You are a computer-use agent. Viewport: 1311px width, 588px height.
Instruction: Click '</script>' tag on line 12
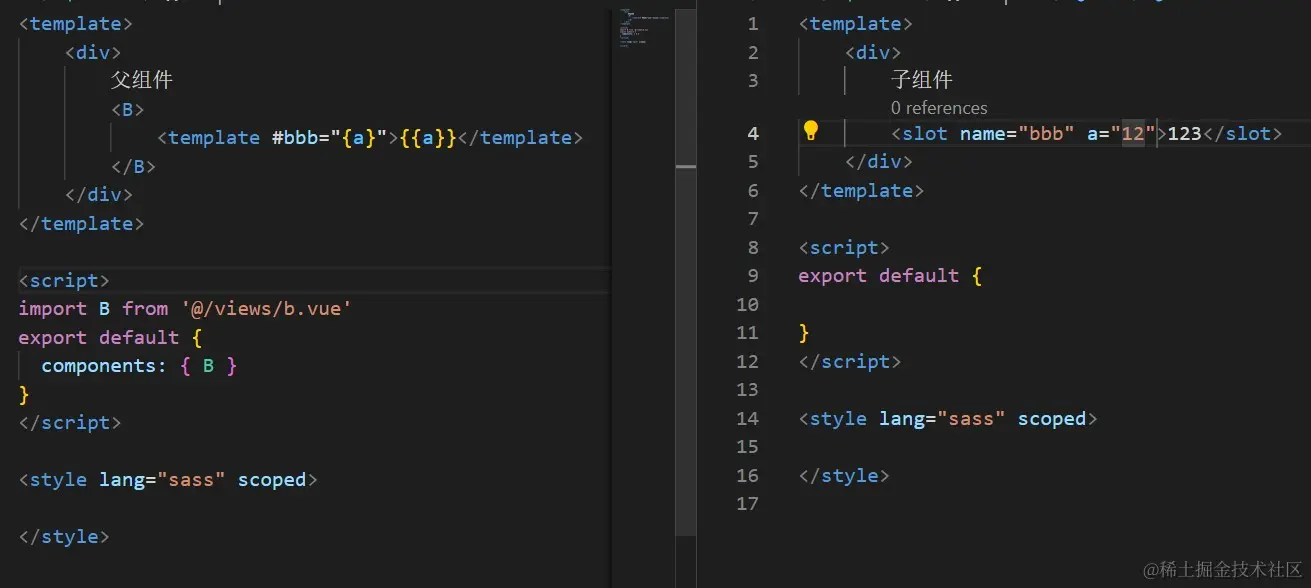coord(849,361)
